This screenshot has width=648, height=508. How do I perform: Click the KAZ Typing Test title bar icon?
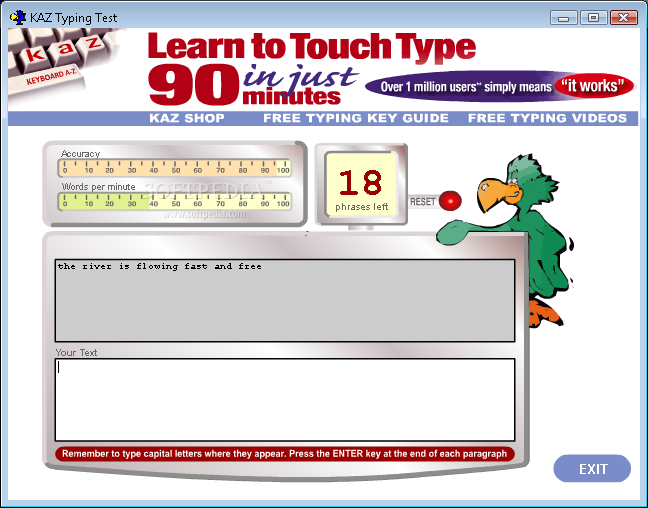coord(18,17)
